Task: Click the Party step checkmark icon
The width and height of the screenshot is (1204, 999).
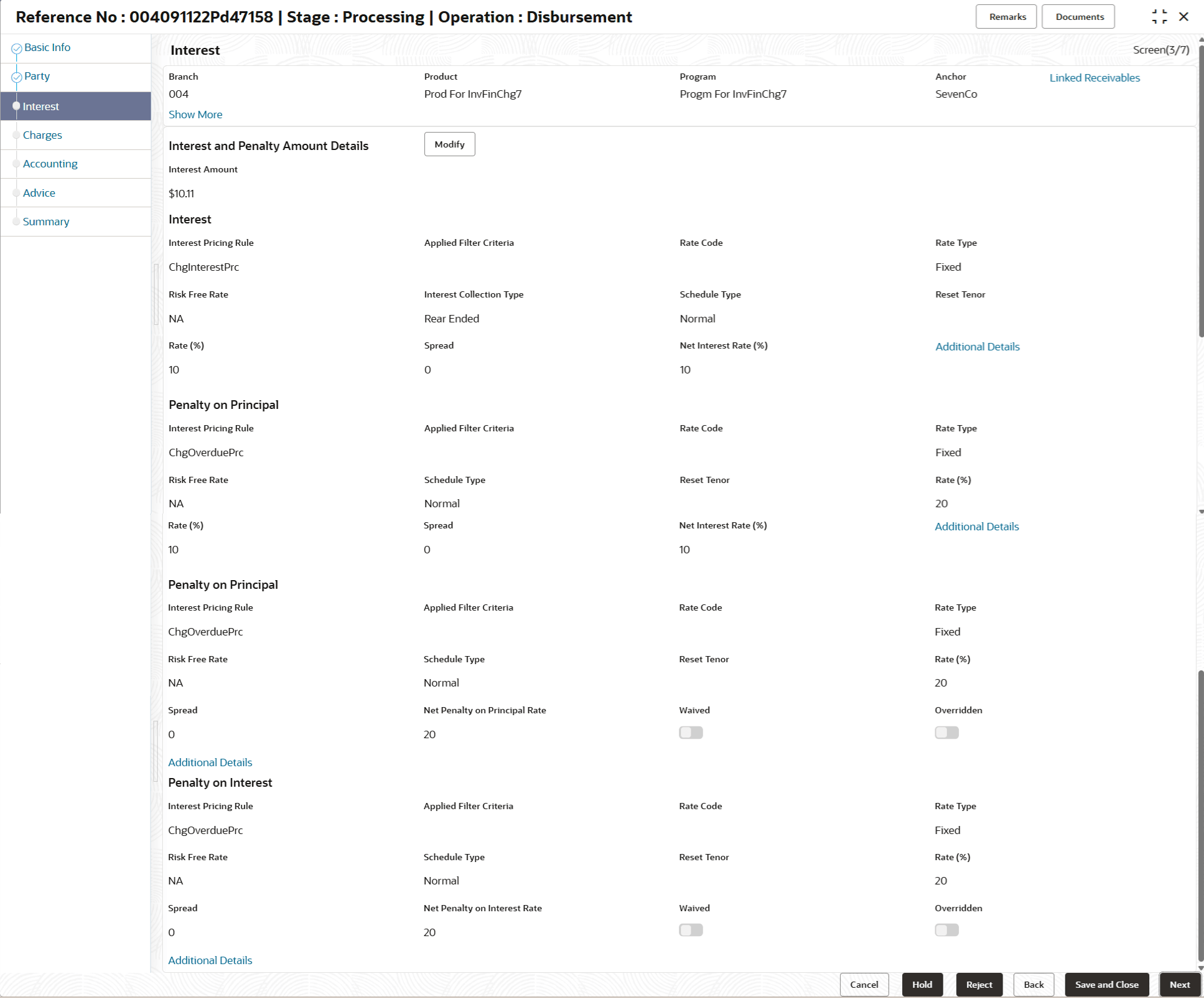Action: click(16, 77)
